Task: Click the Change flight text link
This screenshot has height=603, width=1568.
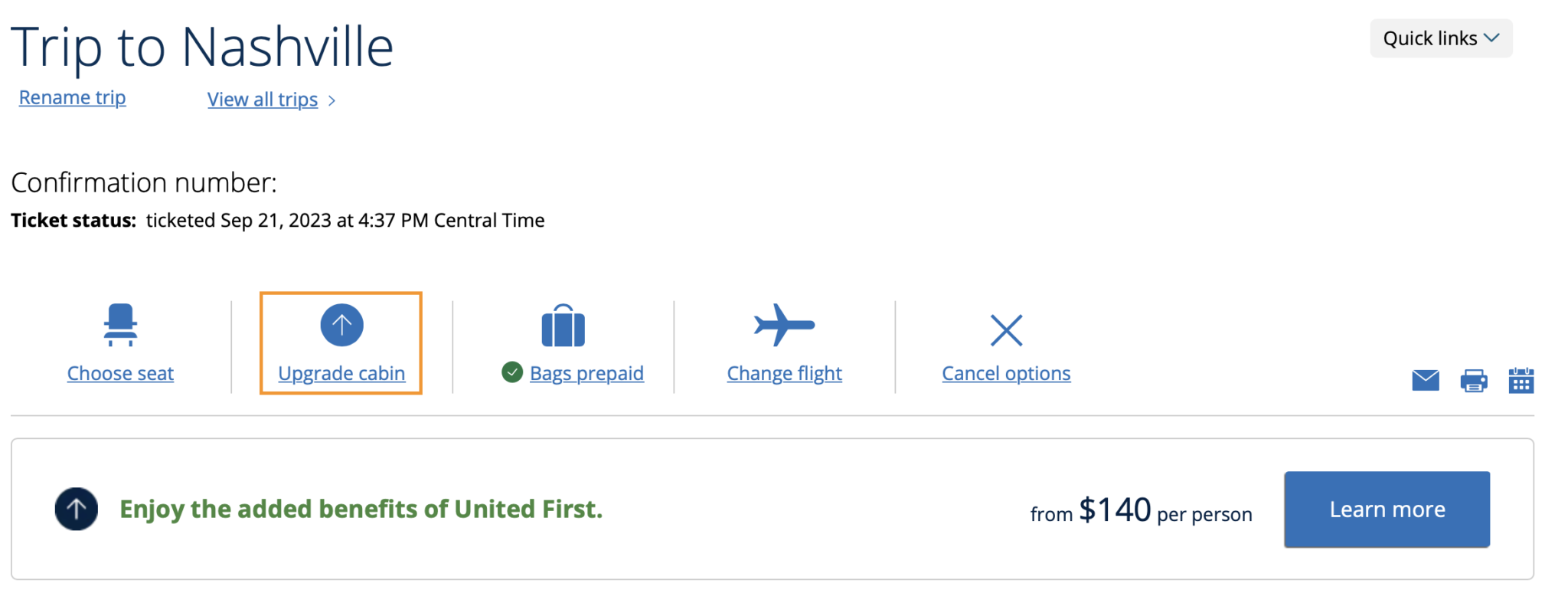Action: (784, 373)
